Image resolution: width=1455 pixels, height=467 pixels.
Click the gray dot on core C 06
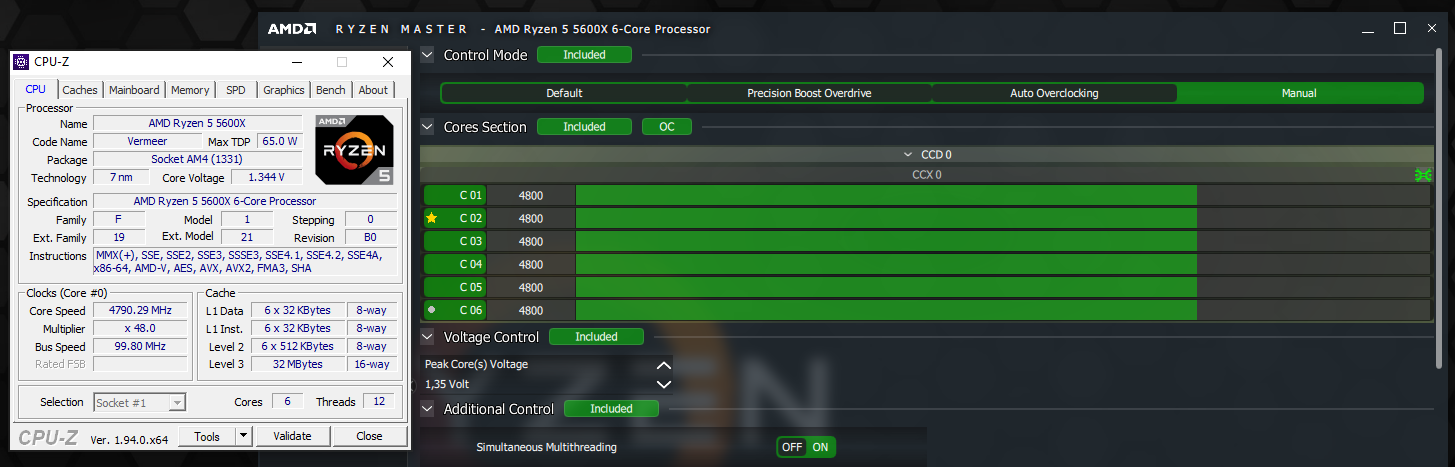tap(431, 310)
